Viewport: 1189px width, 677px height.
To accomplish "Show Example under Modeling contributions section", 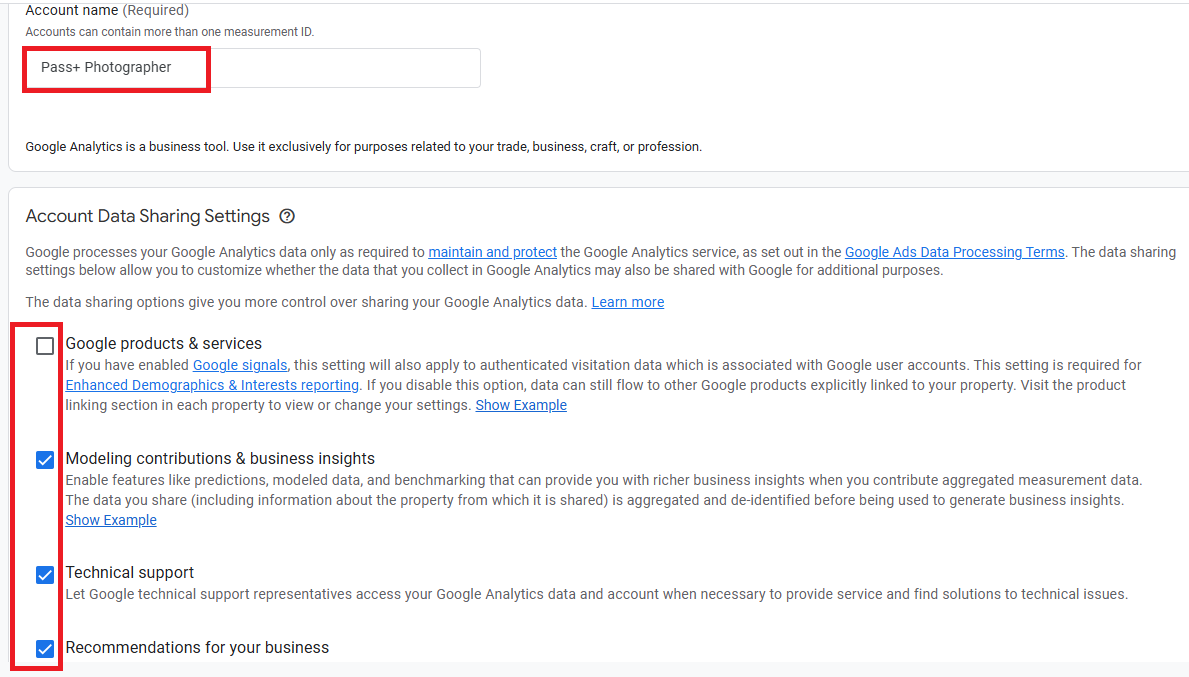I will coord(111,520).
